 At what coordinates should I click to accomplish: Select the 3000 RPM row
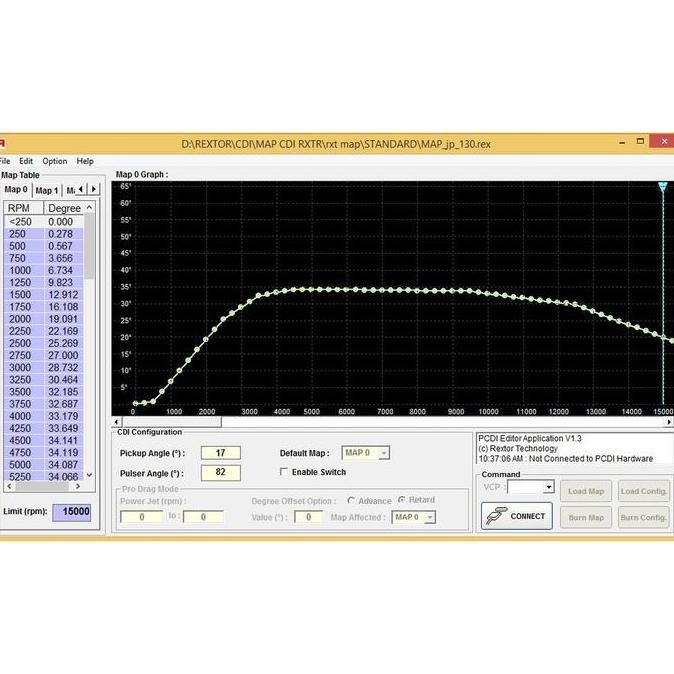point(44,368)
